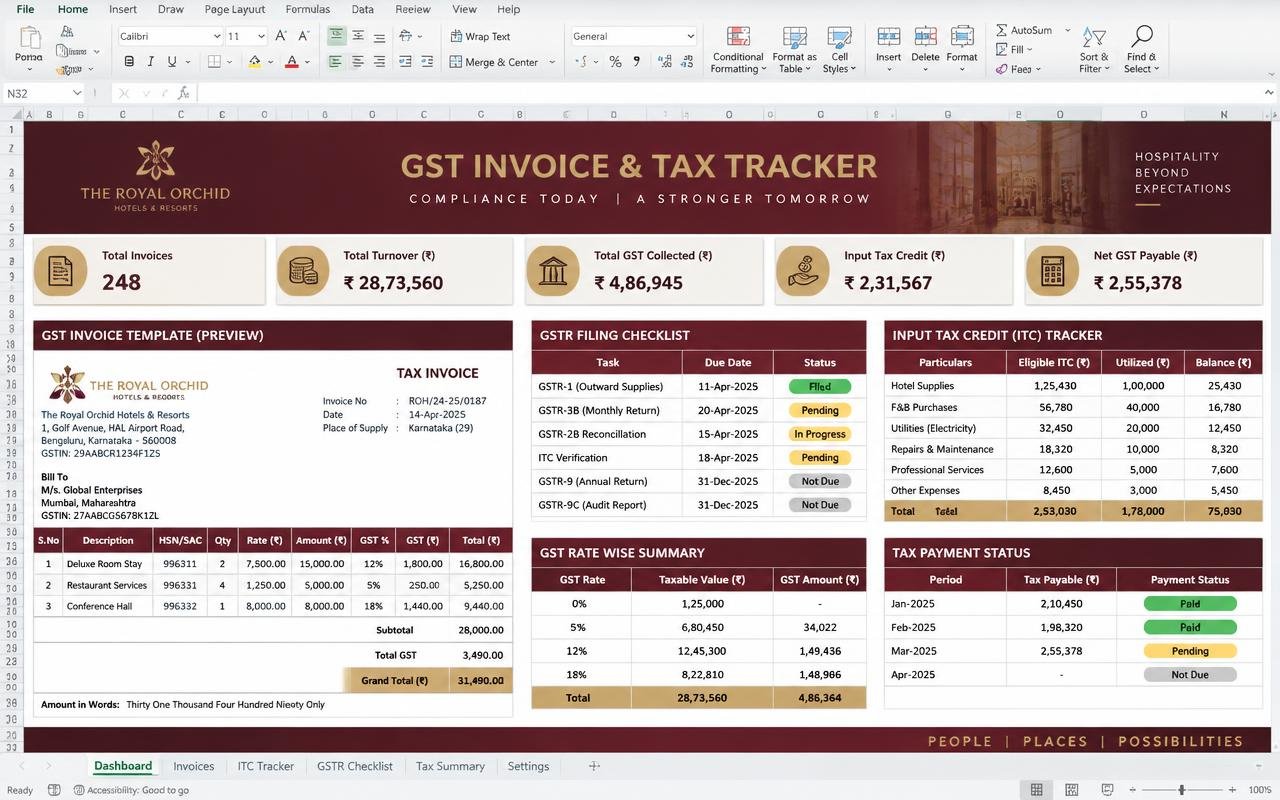
Task: Toggle bold formatting in the ribbon
Action: point(129,62)
